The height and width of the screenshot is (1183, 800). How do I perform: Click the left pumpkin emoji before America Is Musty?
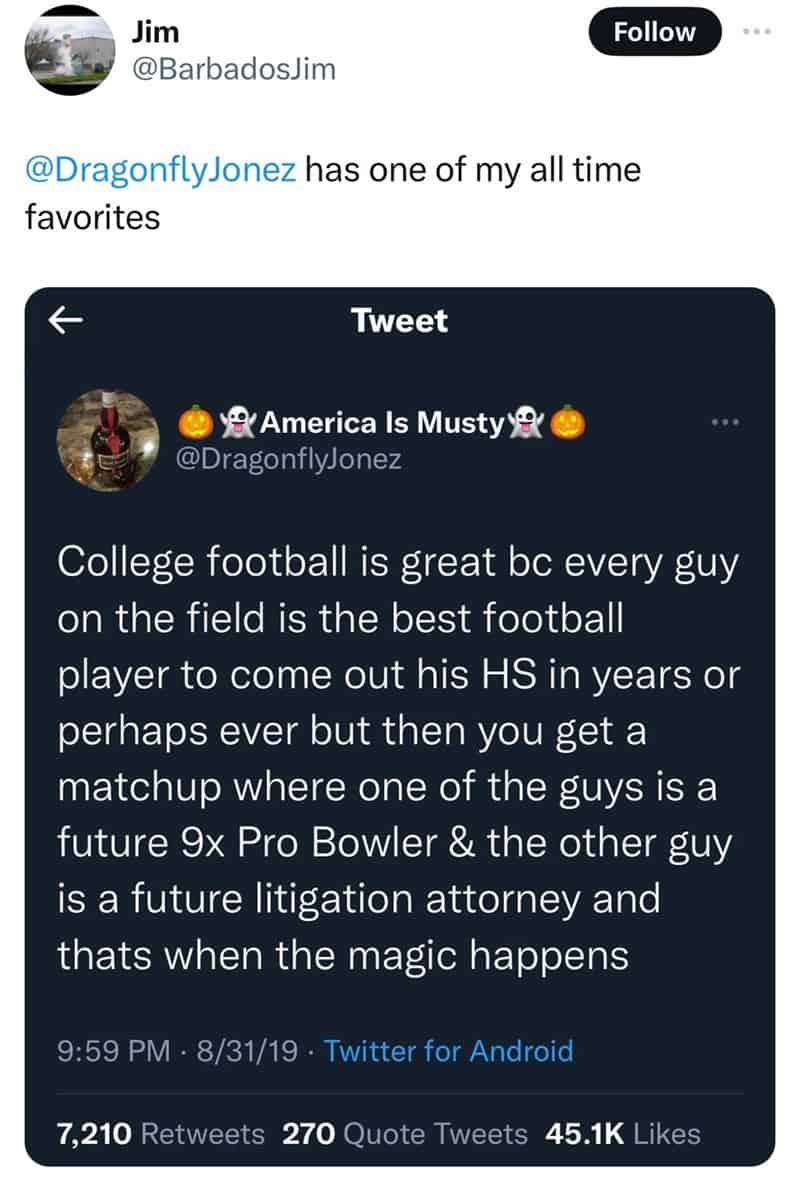pyautogui.click(x=194, y=423)
